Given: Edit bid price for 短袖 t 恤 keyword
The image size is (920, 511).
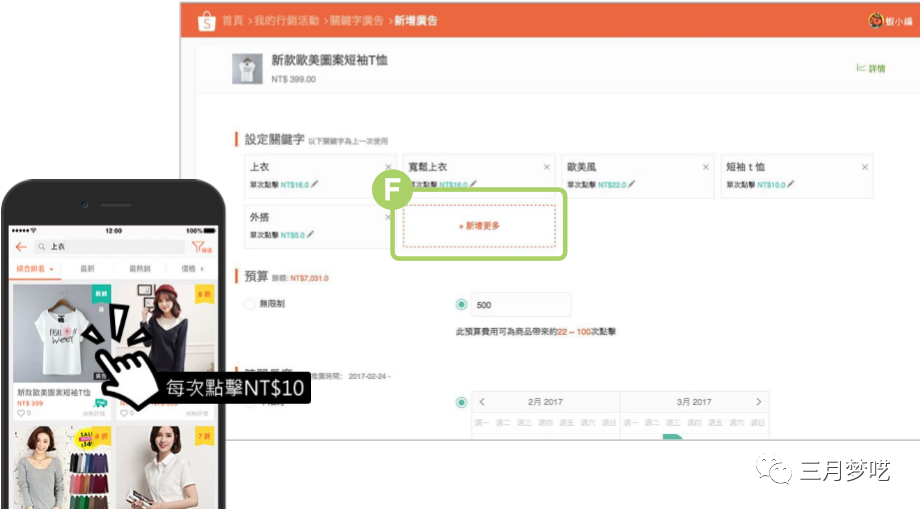Looking at the screenshot, I should (790, 184).
